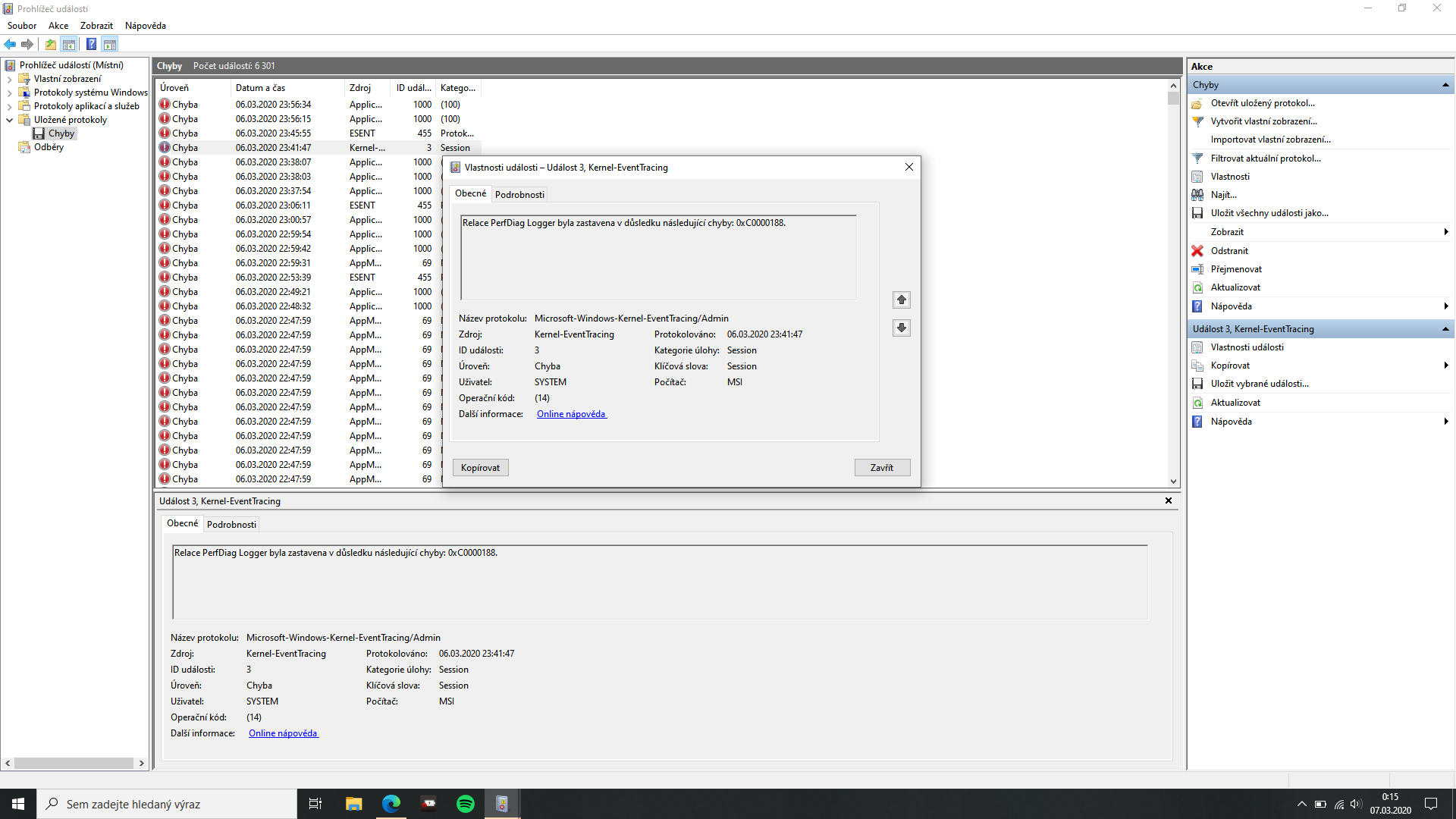Click the Kopírovat button in dialog
The width and height of the screenshot is (1456, 819).
click(480, 468)
